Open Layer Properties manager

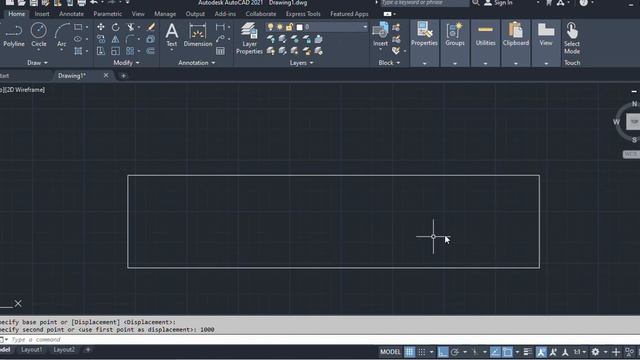coord(249,38)
